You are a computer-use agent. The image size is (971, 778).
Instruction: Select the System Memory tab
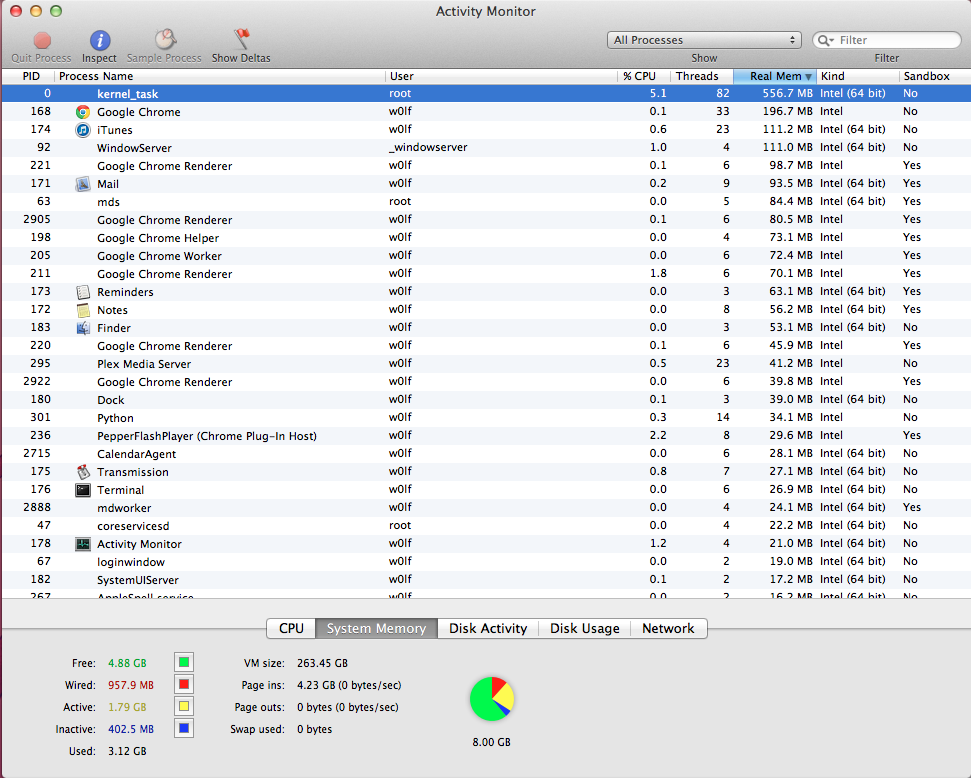(x=377, y=628)
